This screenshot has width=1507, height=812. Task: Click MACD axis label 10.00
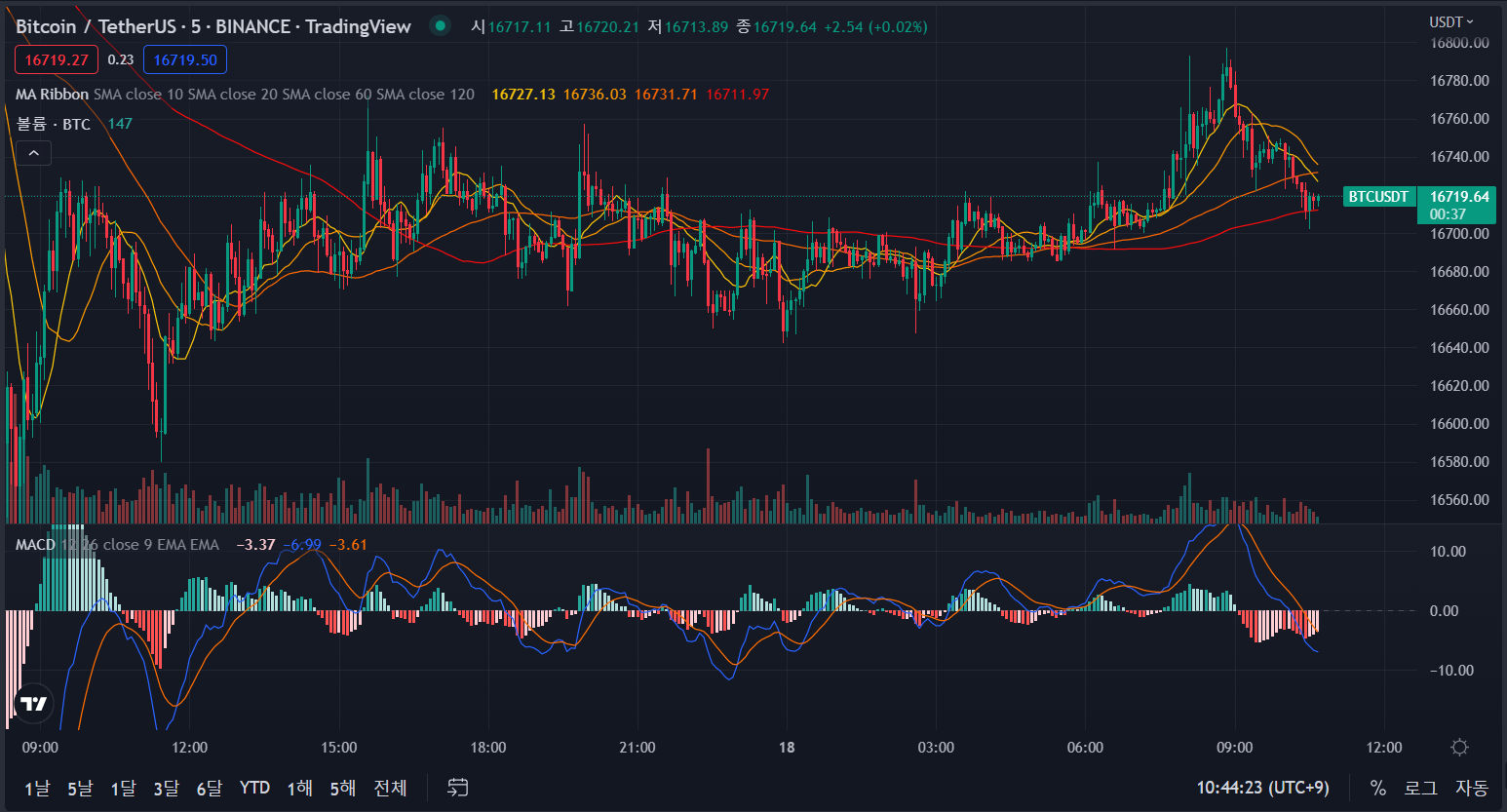[1448, 552]
